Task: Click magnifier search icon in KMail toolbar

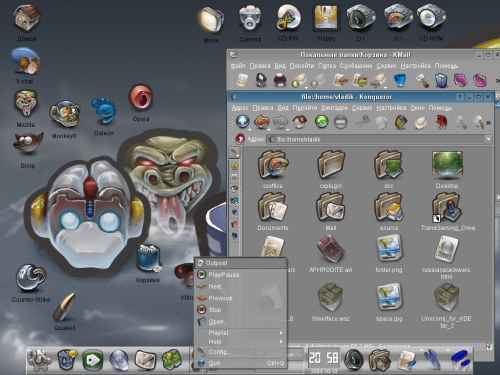Action: (422, 80)
